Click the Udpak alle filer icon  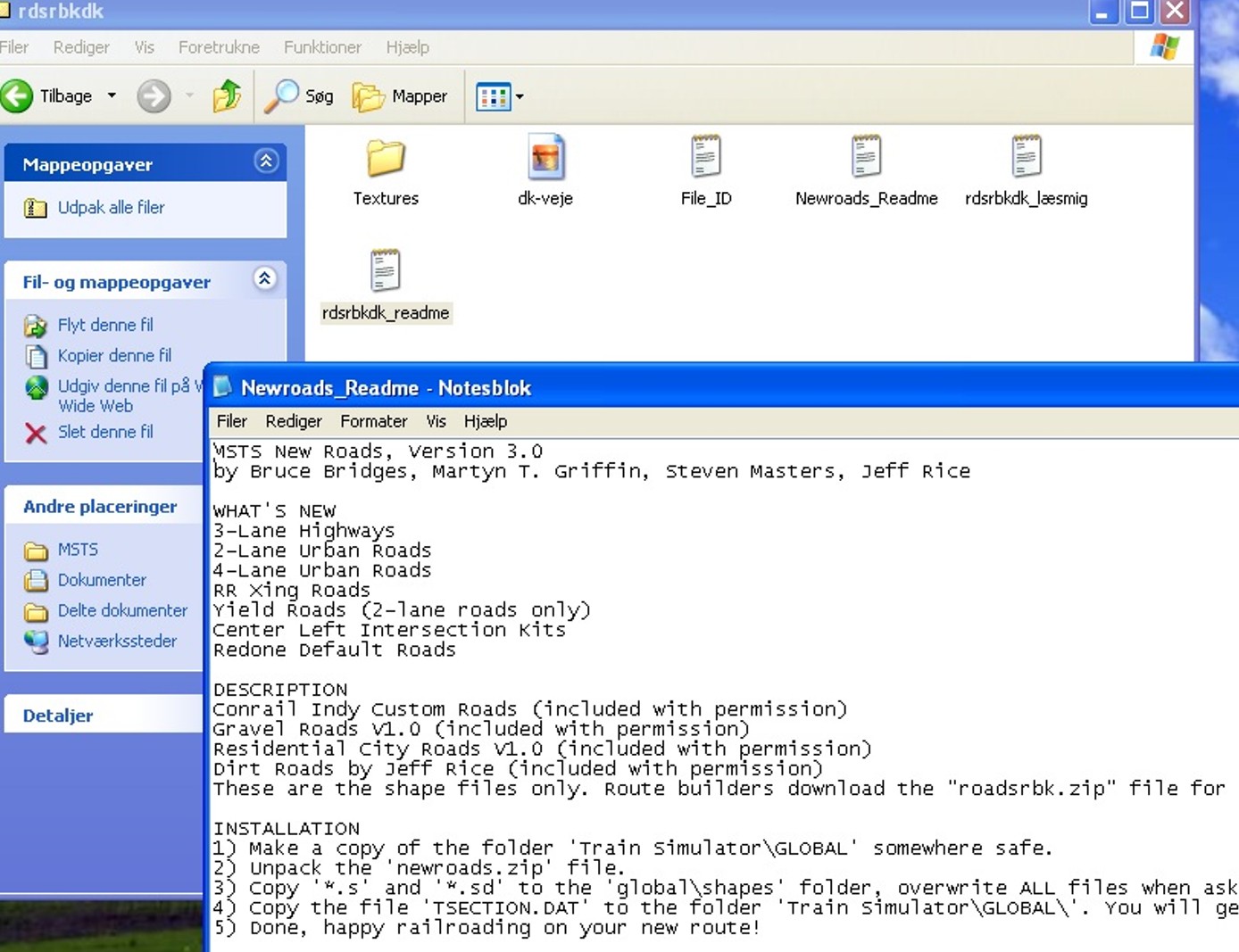[36, 208]
